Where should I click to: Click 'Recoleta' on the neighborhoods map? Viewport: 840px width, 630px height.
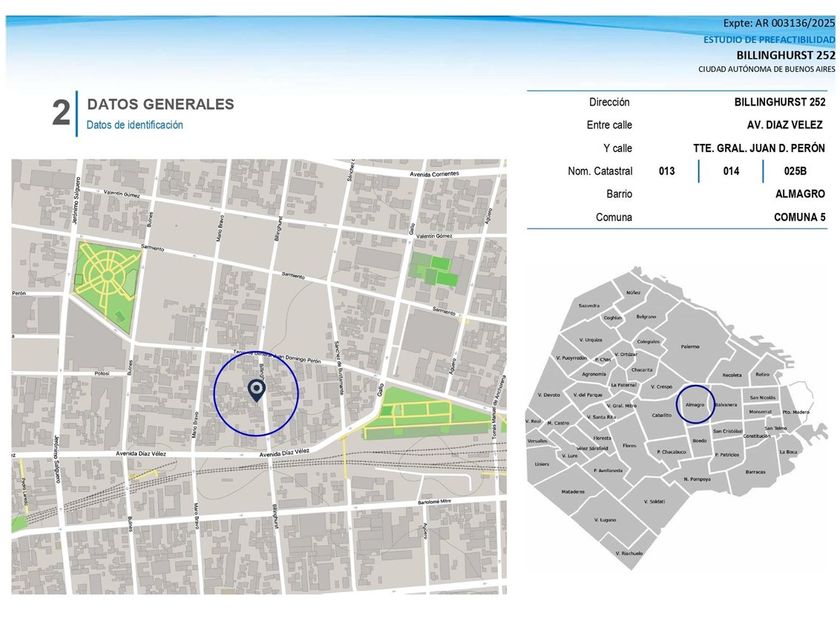(x=732, y=375)
